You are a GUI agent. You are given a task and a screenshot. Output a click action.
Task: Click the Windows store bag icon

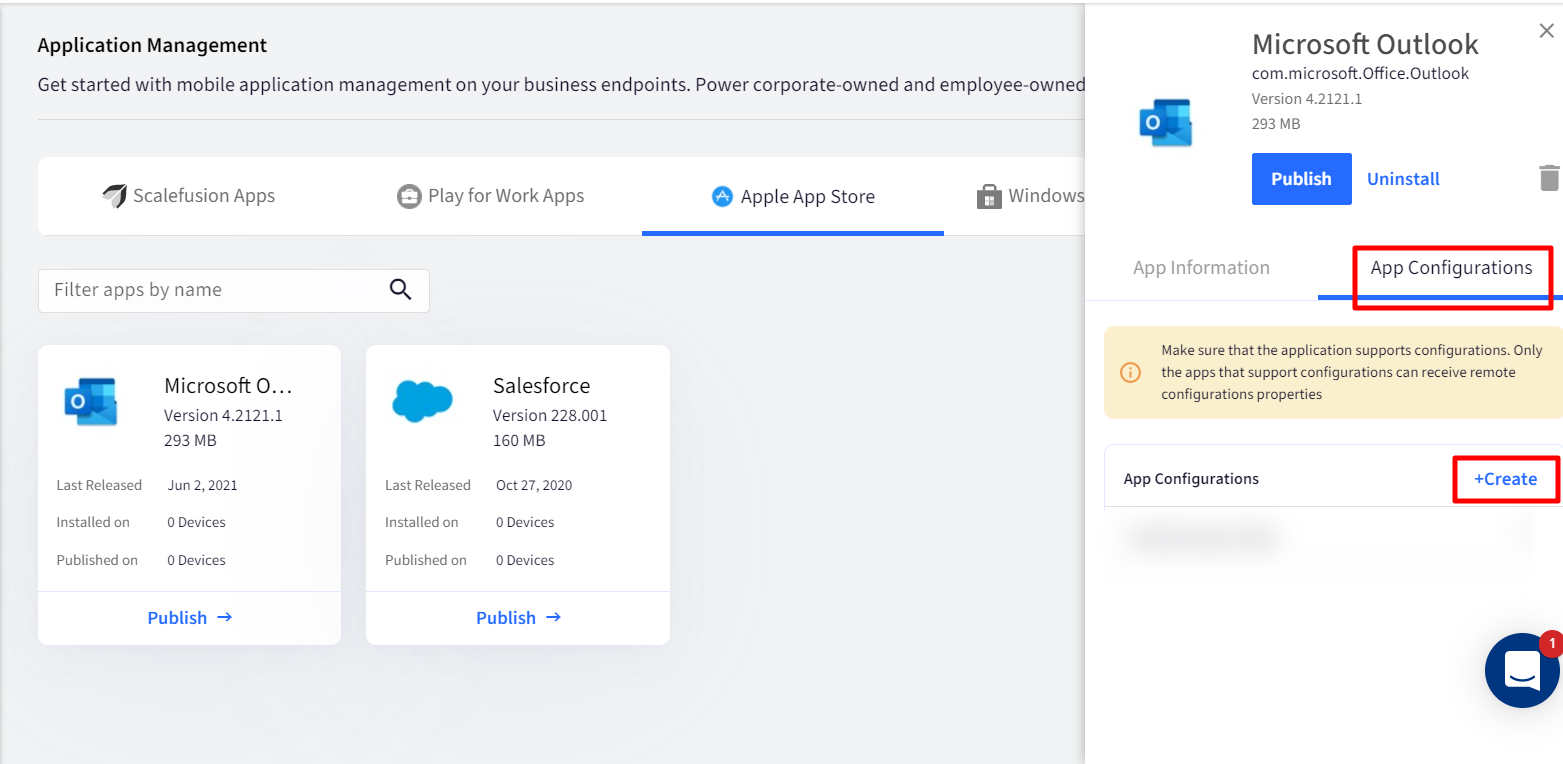coord(989,196)
